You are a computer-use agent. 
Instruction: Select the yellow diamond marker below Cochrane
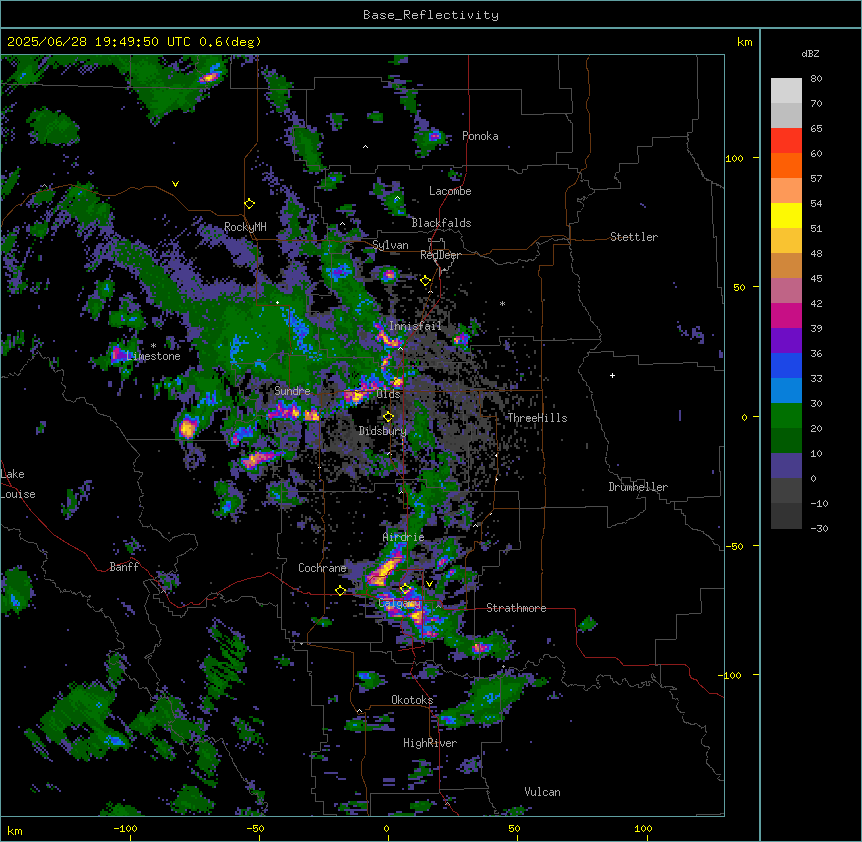tap(340, 590)
